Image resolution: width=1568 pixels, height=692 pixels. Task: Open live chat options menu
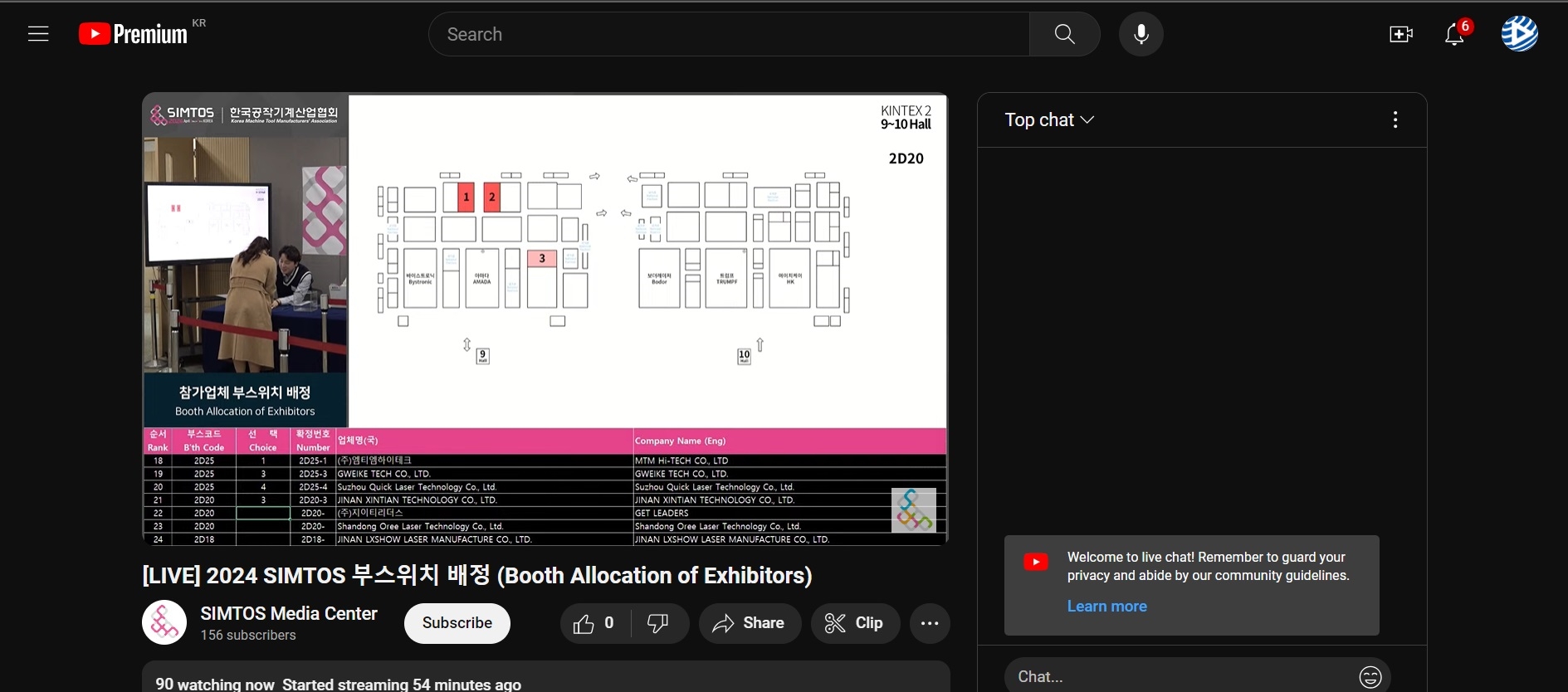(x=1395, y=120)
